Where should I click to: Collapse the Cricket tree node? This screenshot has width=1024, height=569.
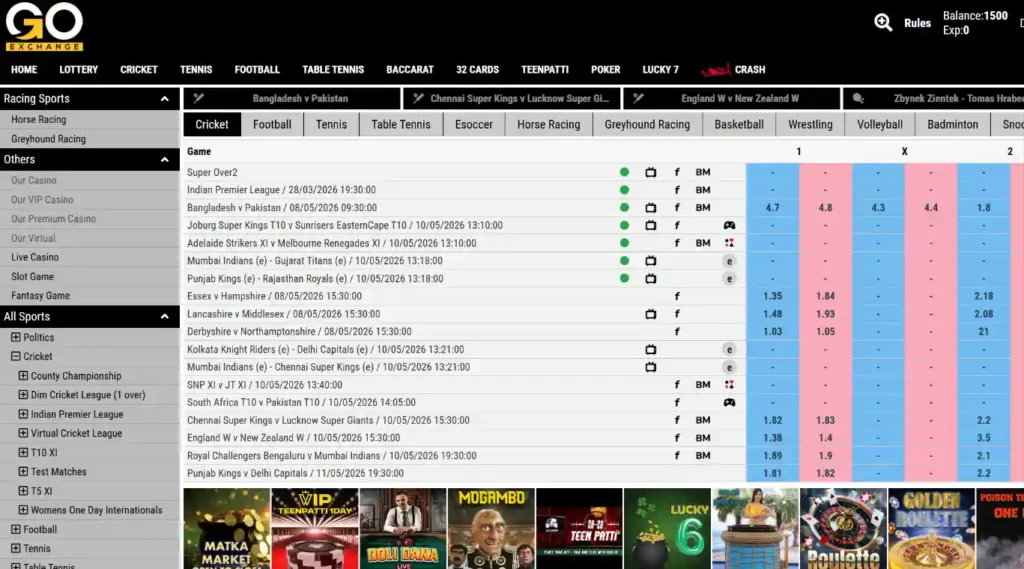point(16,357)
